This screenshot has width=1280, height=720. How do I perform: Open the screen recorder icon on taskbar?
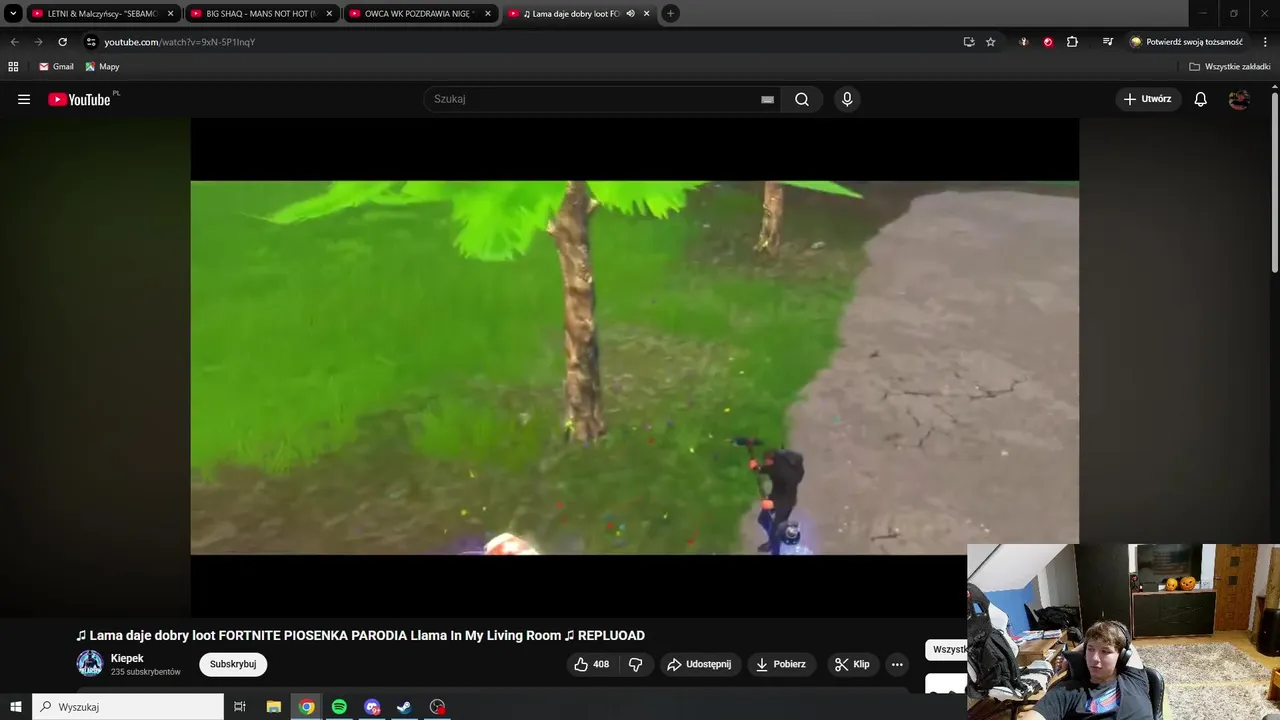[437, 707]
